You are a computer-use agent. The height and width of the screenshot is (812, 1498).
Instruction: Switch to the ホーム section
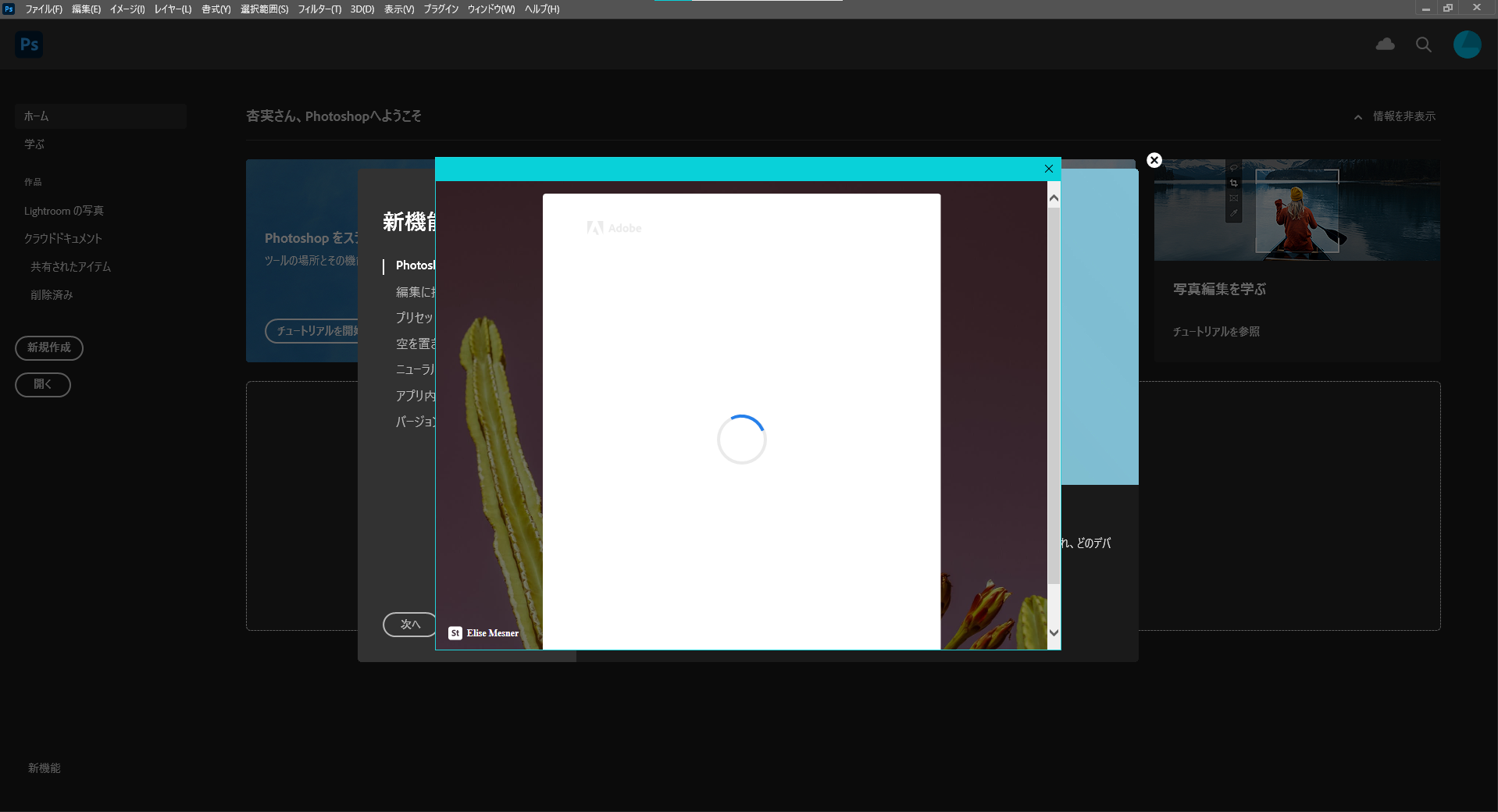pyautogui.click(x=36, y=116)
